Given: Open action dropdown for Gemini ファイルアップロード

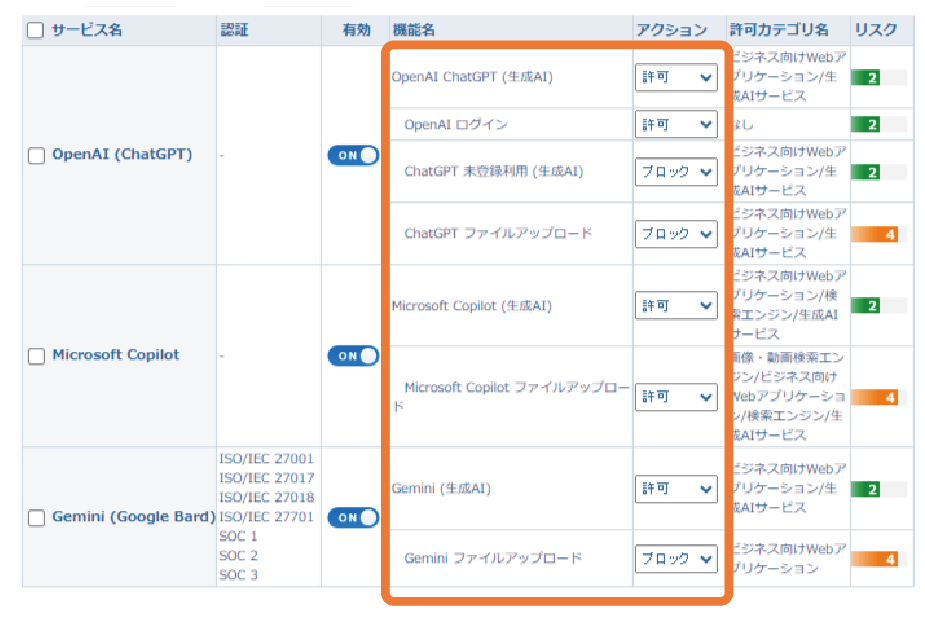Looking at the screenshot, I should (676, 558).
